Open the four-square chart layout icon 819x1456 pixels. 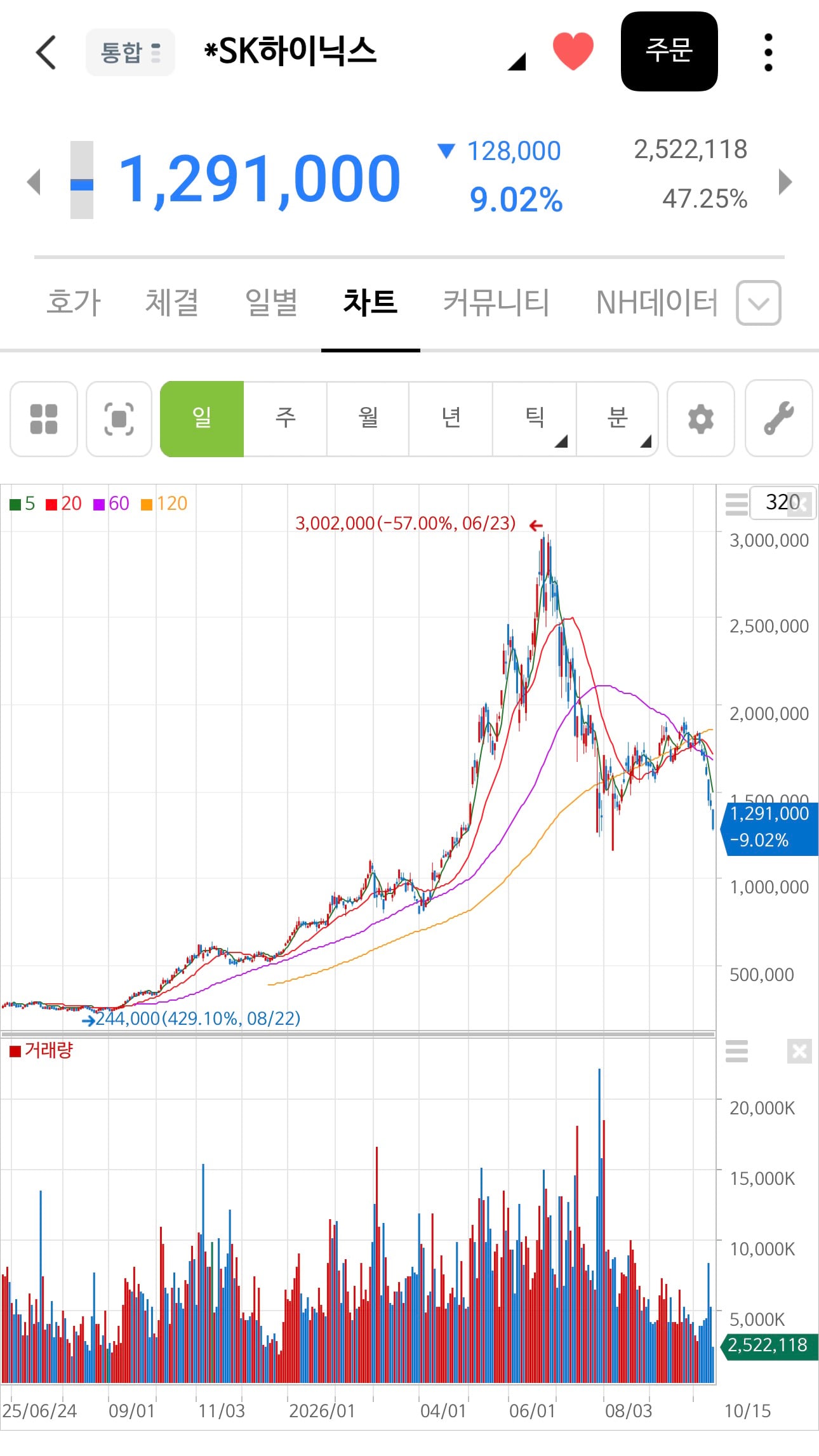pyautogui.click(x=44, y=419)
